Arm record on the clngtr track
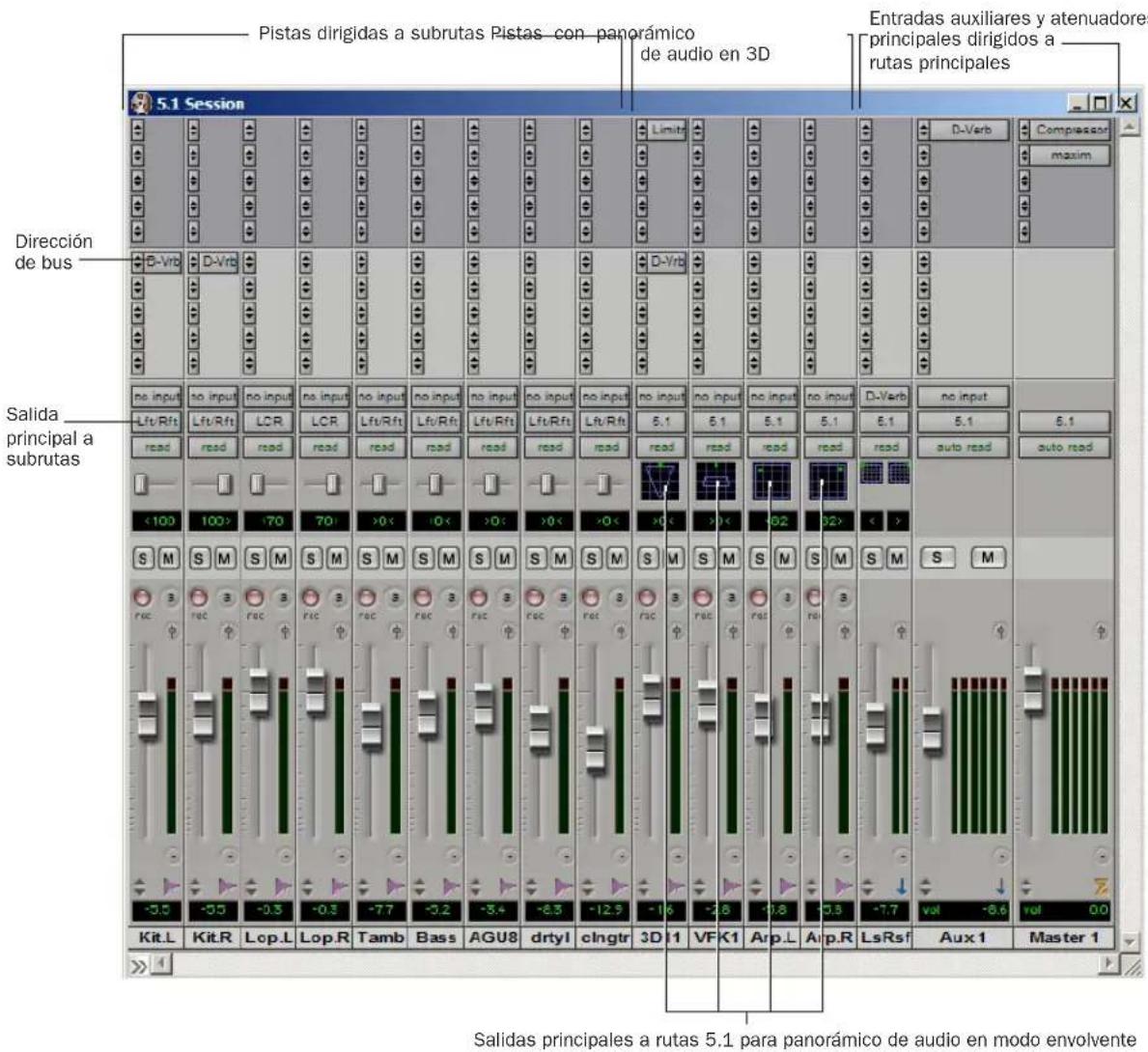This screenshot has height=1052, width=1148. pos(590,597)
